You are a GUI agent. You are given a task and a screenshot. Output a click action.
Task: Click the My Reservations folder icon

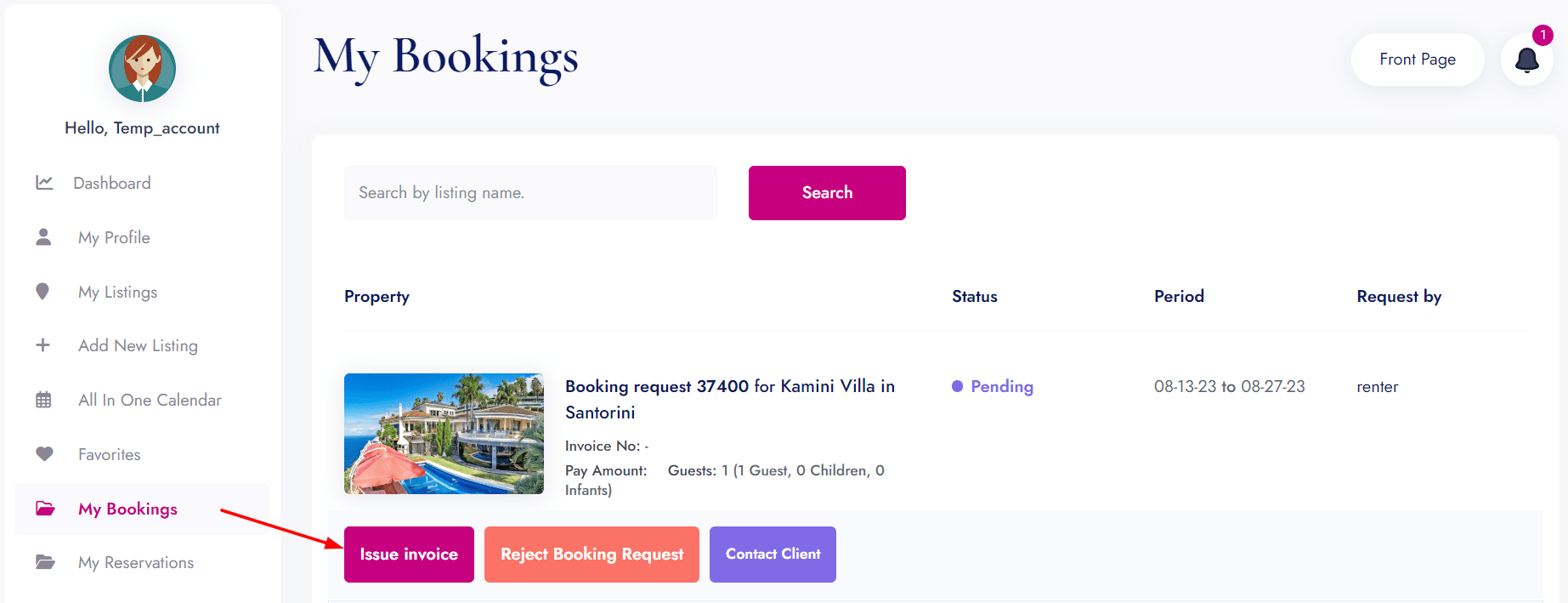coord(44,562)
